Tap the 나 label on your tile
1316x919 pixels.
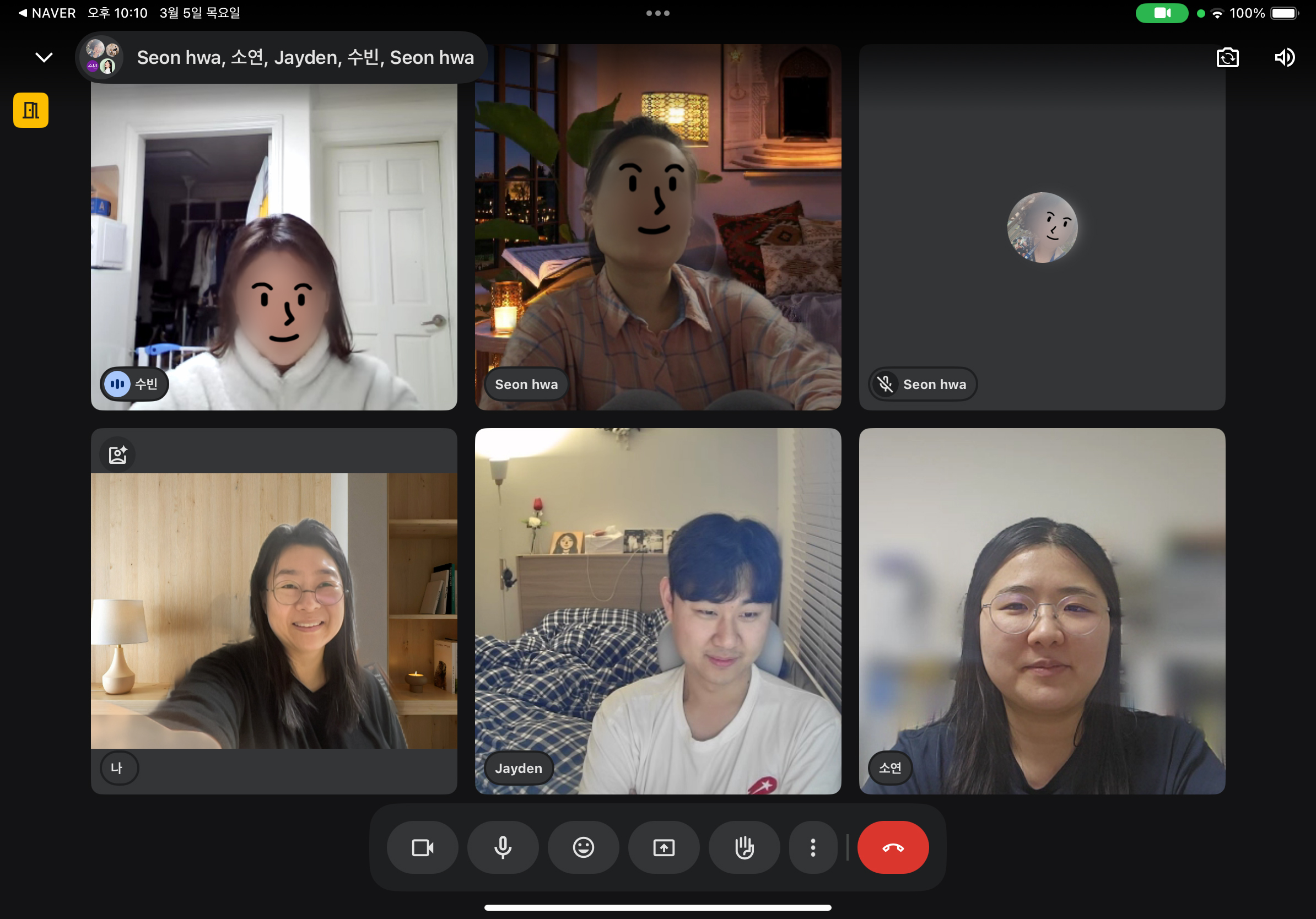(x=118, y=767)
